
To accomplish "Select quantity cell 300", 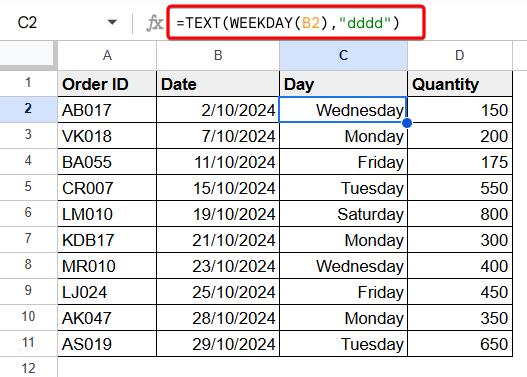I will 460,240.
